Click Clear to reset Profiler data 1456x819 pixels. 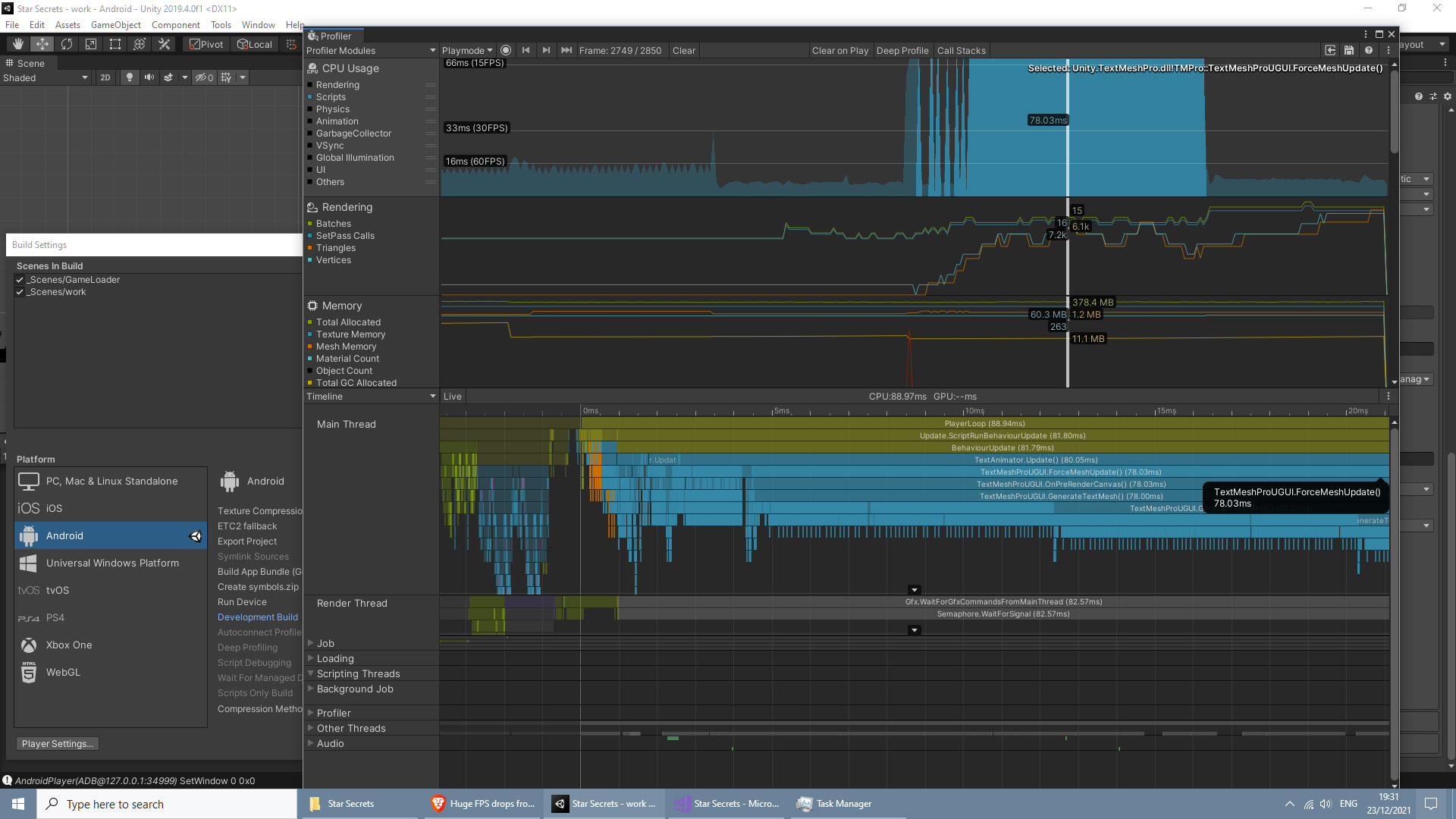point(683,50)
